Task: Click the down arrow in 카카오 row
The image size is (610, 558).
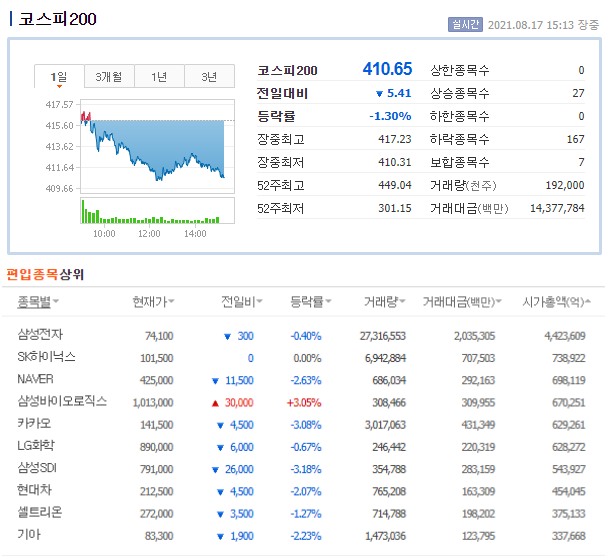Action: [x=220, y=425]
